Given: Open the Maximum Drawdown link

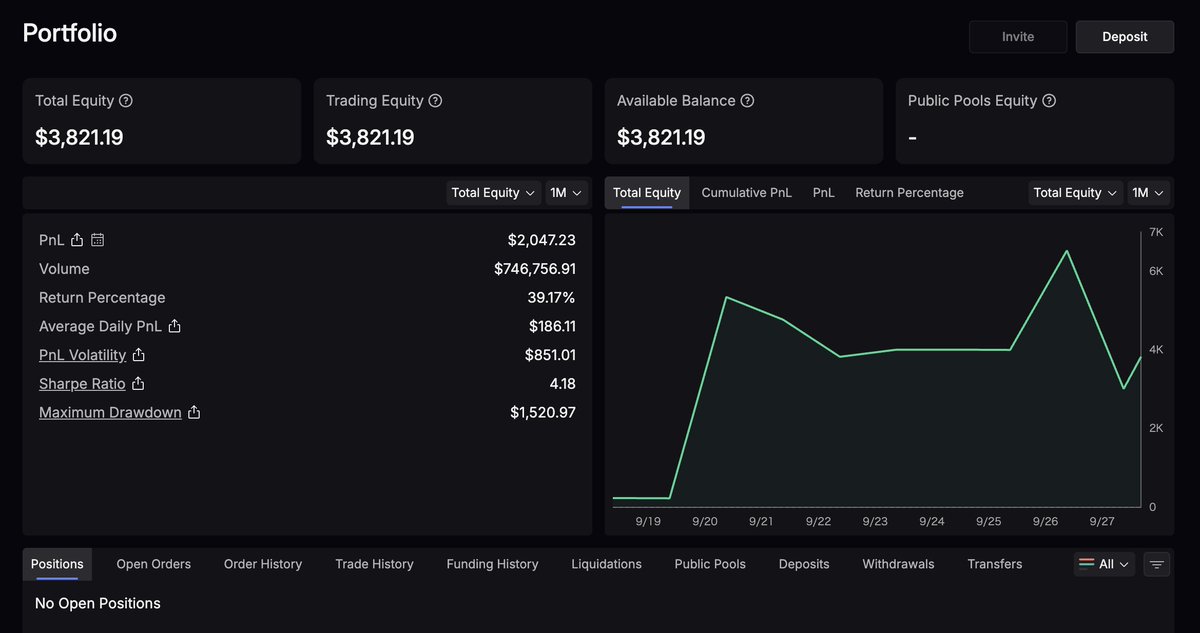Looking at the screenshot, I should [110, 412].
